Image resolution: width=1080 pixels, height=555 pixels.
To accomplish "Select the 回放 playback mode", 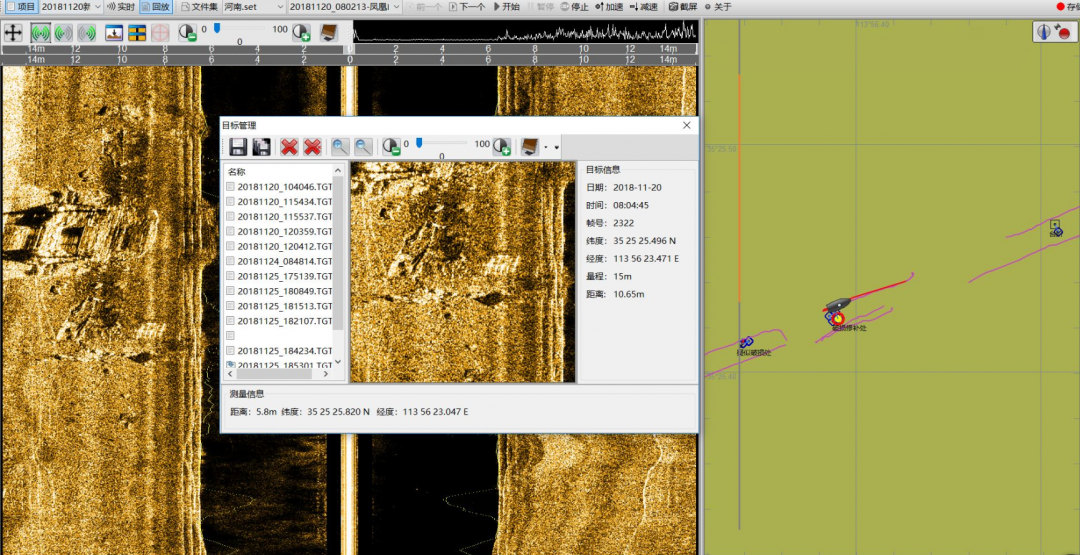I will pyautogui.click(x=154, y=7).
